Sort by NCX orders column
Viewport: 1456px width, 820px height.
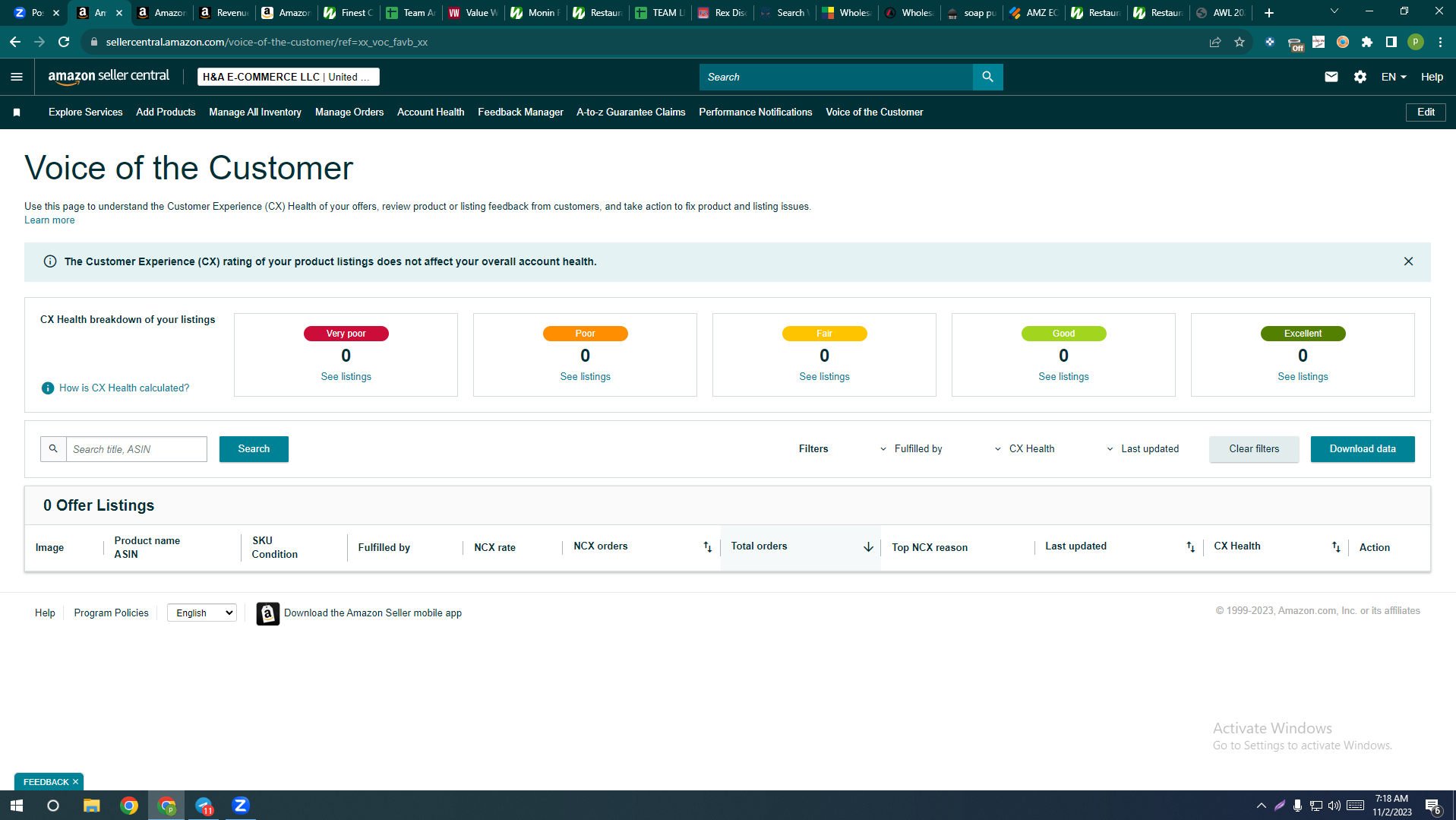tap(707, 547)
